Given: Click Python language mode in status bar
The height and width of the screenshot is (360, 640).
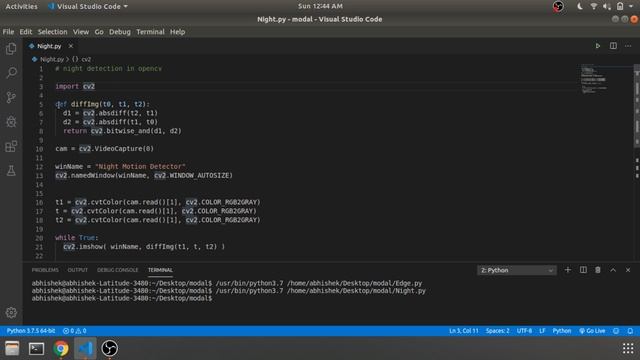Looking at the screenshot, I should click(562, 331).
